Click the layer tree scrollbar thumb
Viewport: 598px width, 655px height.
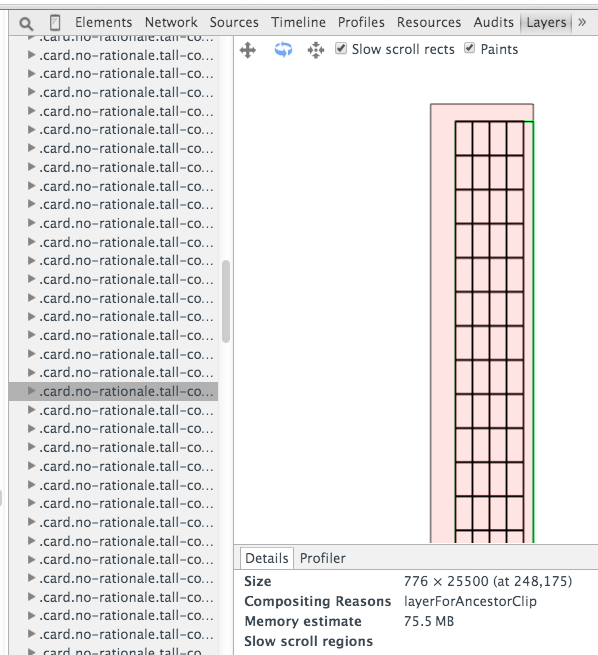coord(226,301)
